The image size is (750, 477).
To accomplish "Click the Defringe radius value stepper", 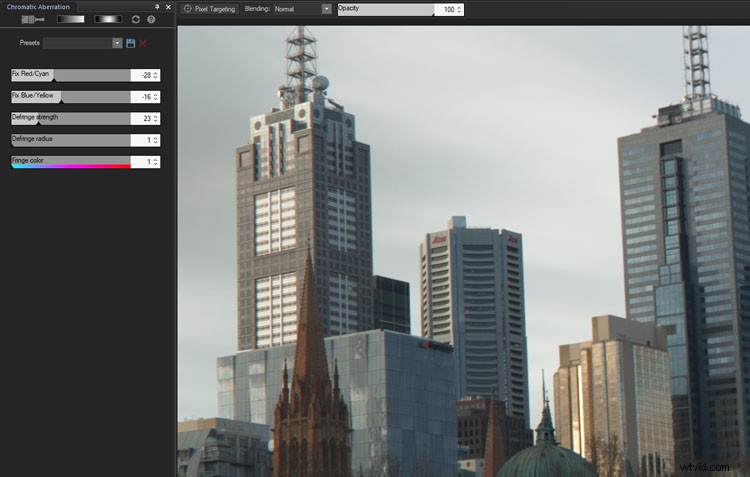I will 155,140.
